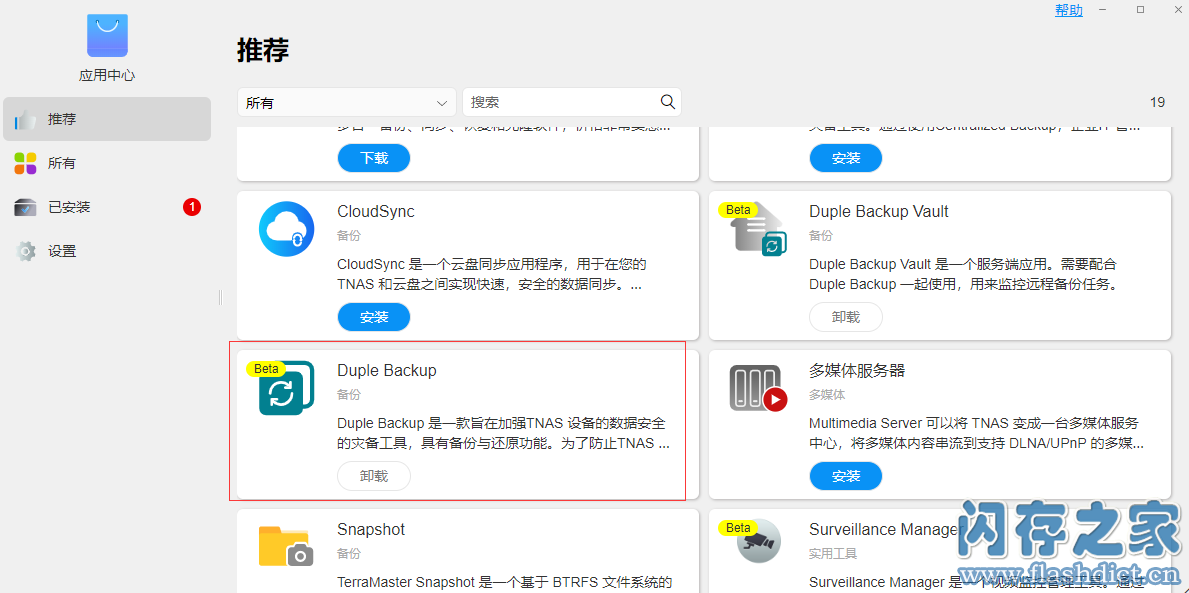Image resolution: width=1189 pixels, height=593 pixels.
Task: Click 安装 in the Centralized Backup card
Action: click(846, 158)
